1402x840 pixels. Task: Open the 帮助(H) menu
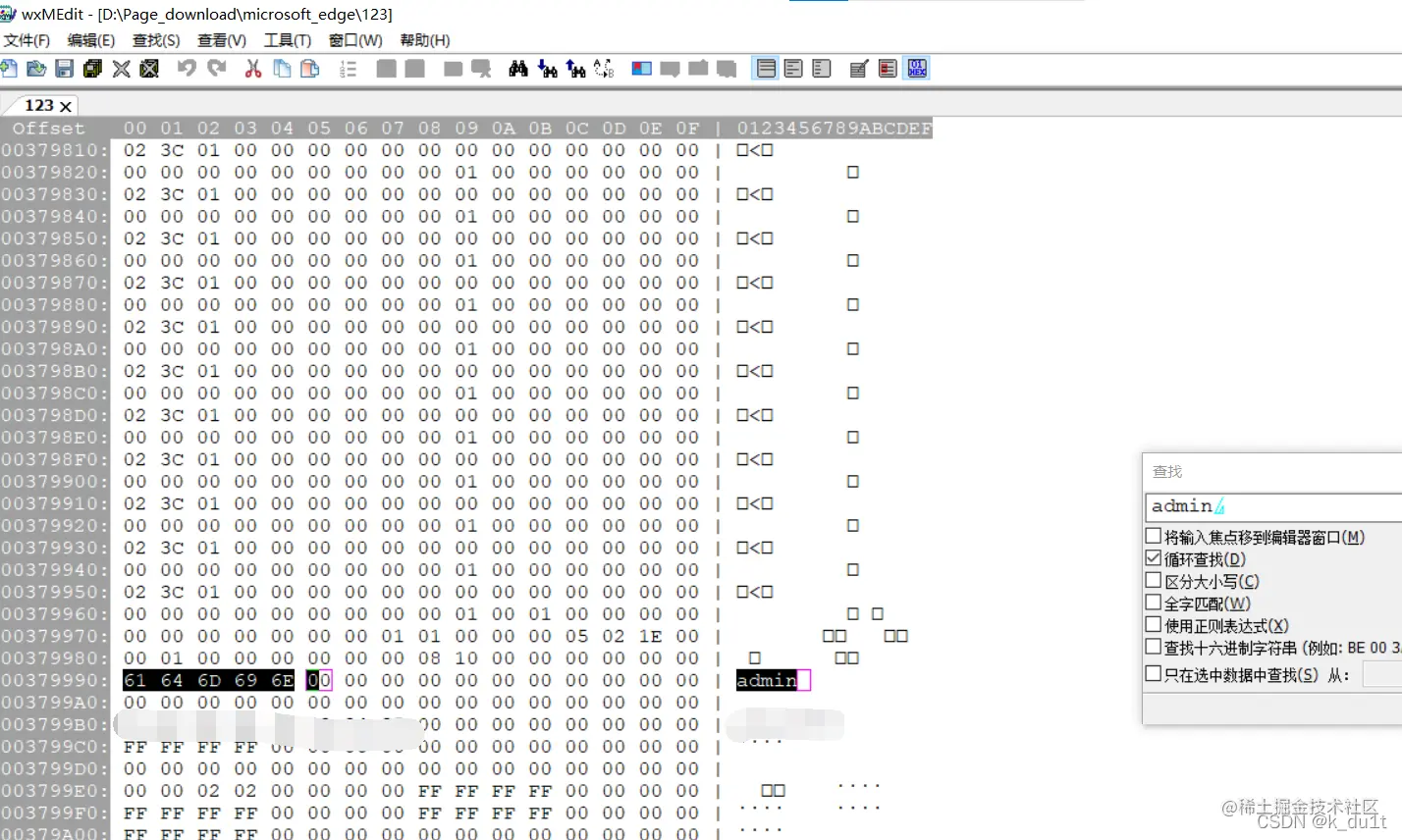tap(425, 40)
